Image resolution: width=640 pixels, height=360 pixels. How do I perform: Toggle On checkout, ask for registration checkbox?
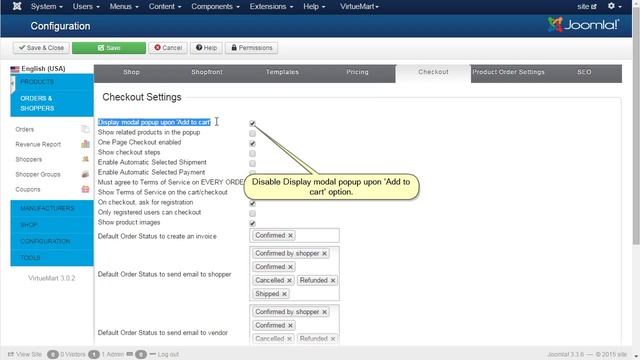[252, 203]
